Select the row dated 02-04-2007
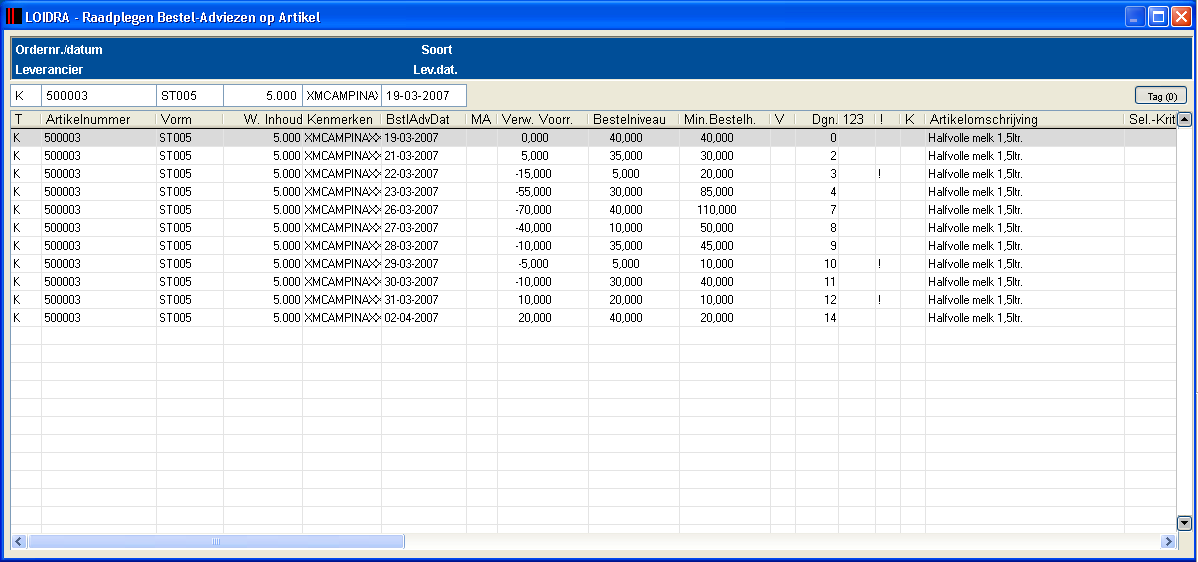This screenshot has height=562, width=1198. coord(593,318)
